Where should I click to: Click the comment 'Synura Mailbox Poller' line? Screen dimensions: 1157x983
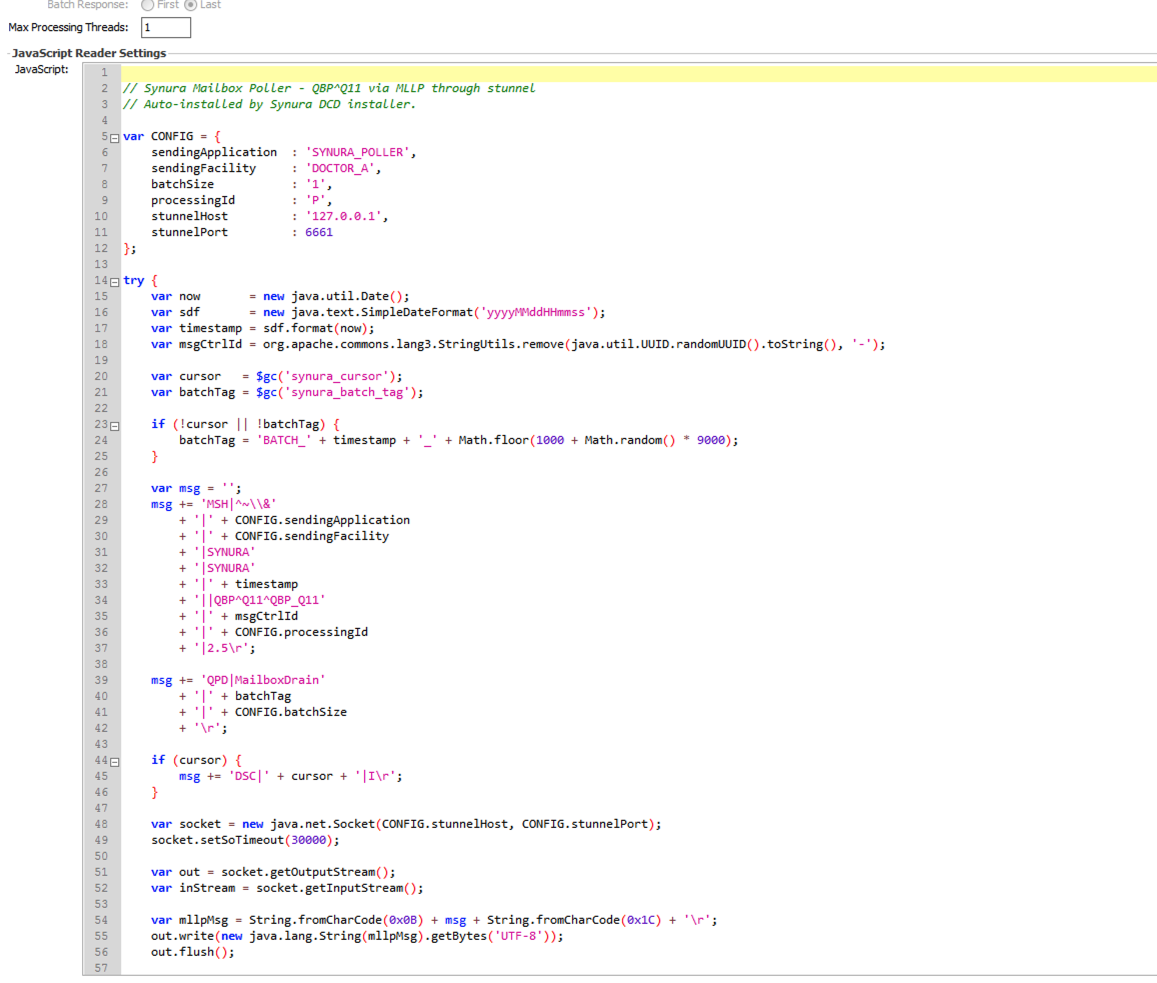[329, 88]
